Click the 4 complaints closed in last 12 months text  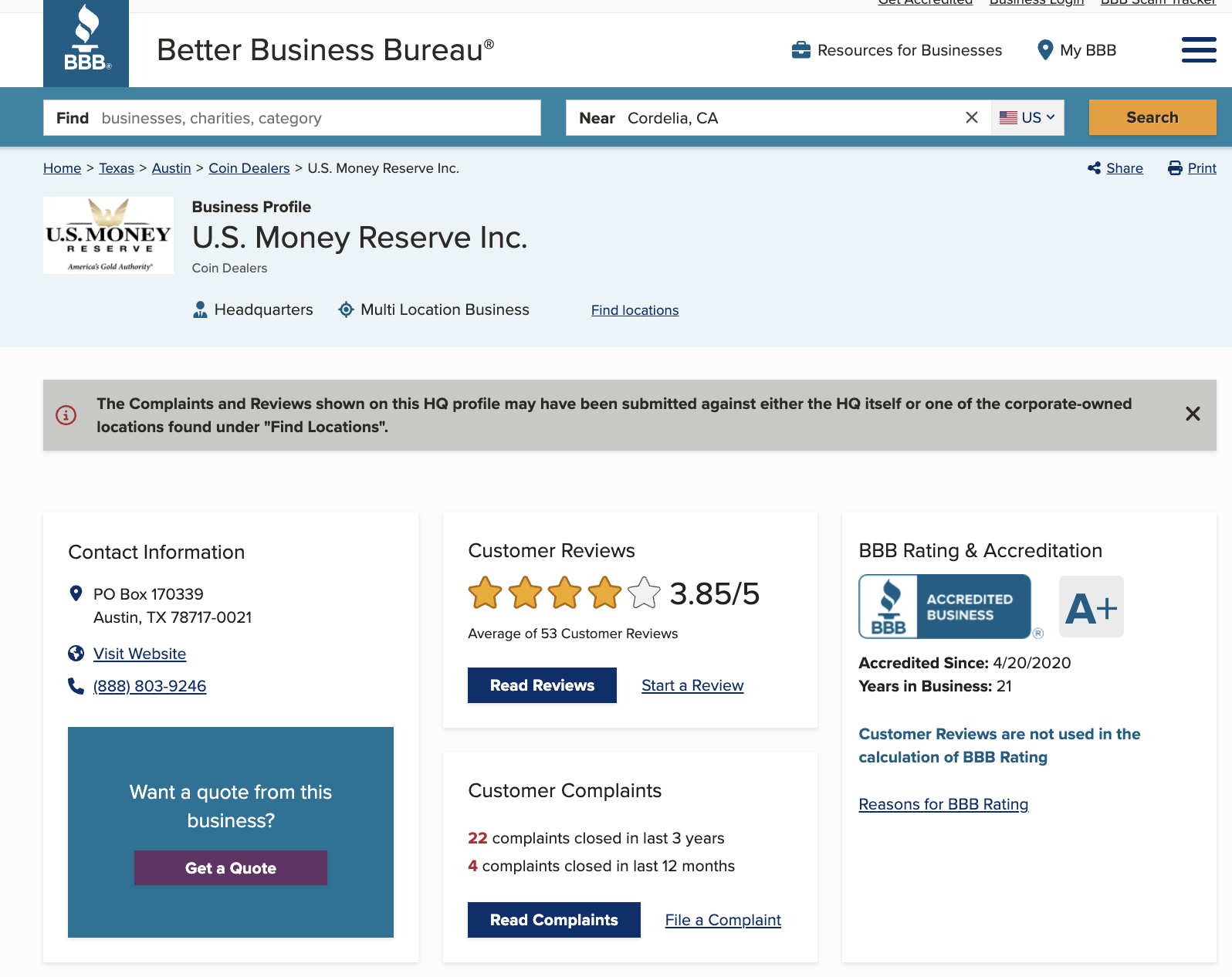[x=601, y=866]
